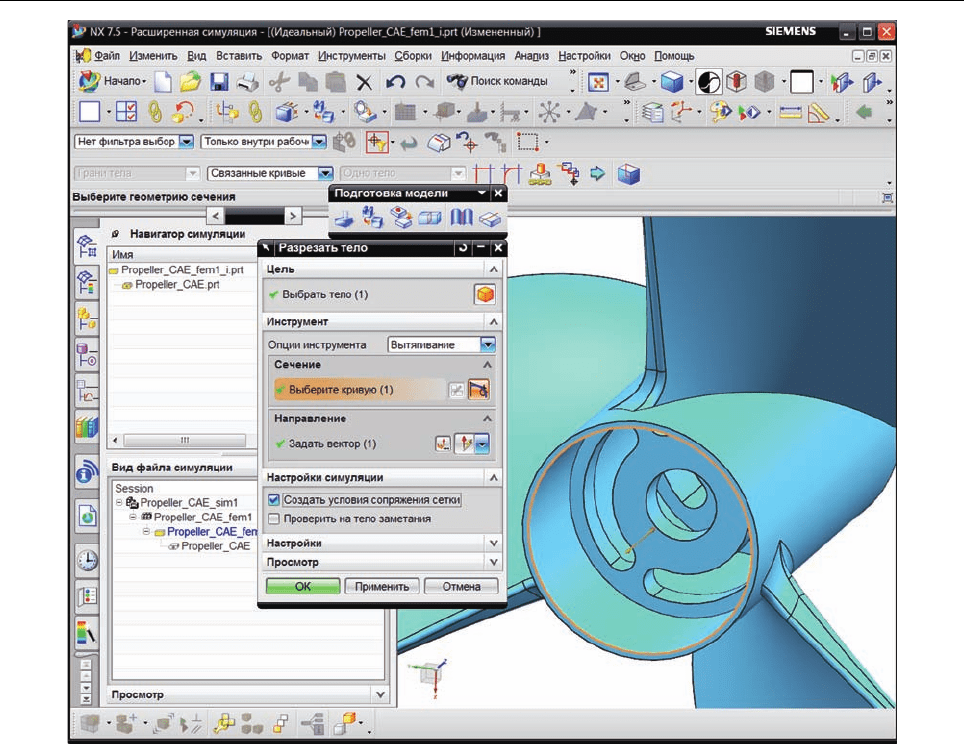Open the clock history icon in sidebar
Screen dimensions: 964x744
[x=87, y=560]
